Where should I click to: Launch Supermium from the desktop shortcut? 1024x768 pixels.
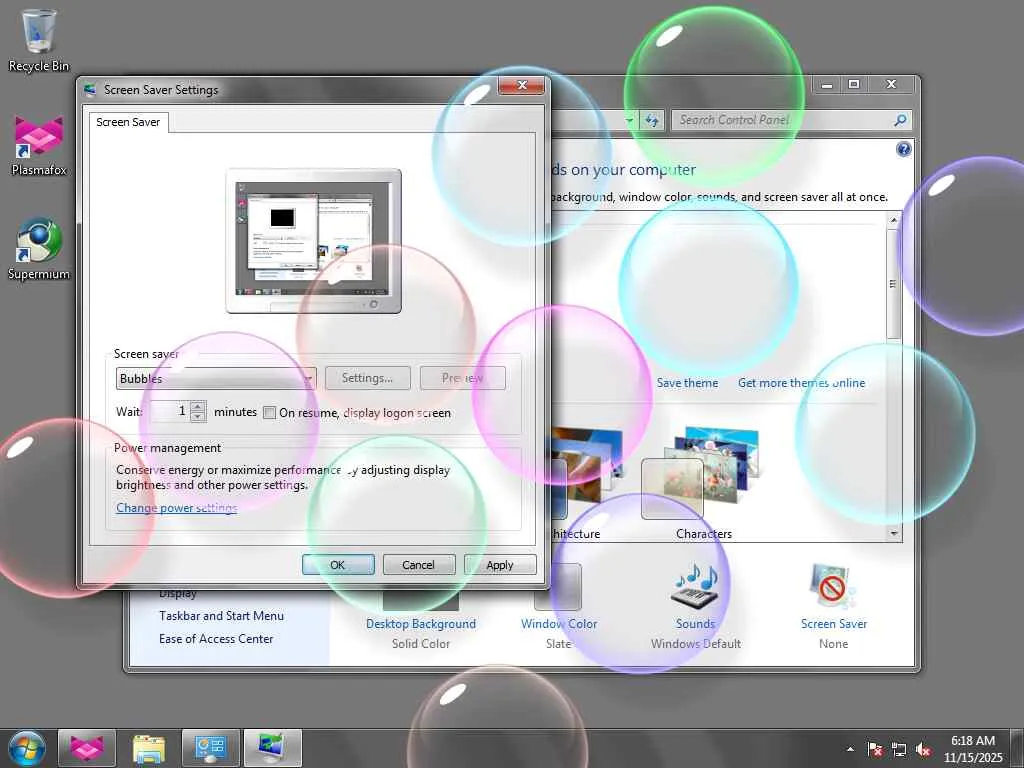click(x=39, y=249)
